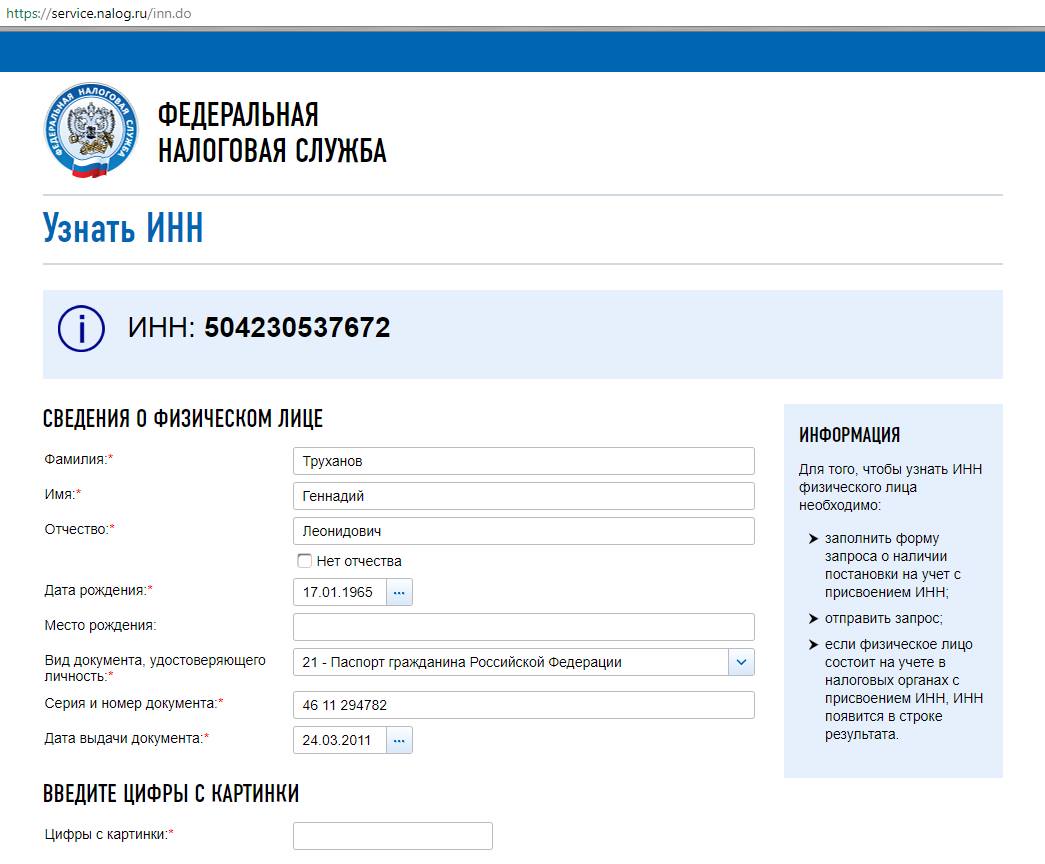Click the issue date field 24.03.2011
Screen dimensions: 1045x864
tap(340, 740)
